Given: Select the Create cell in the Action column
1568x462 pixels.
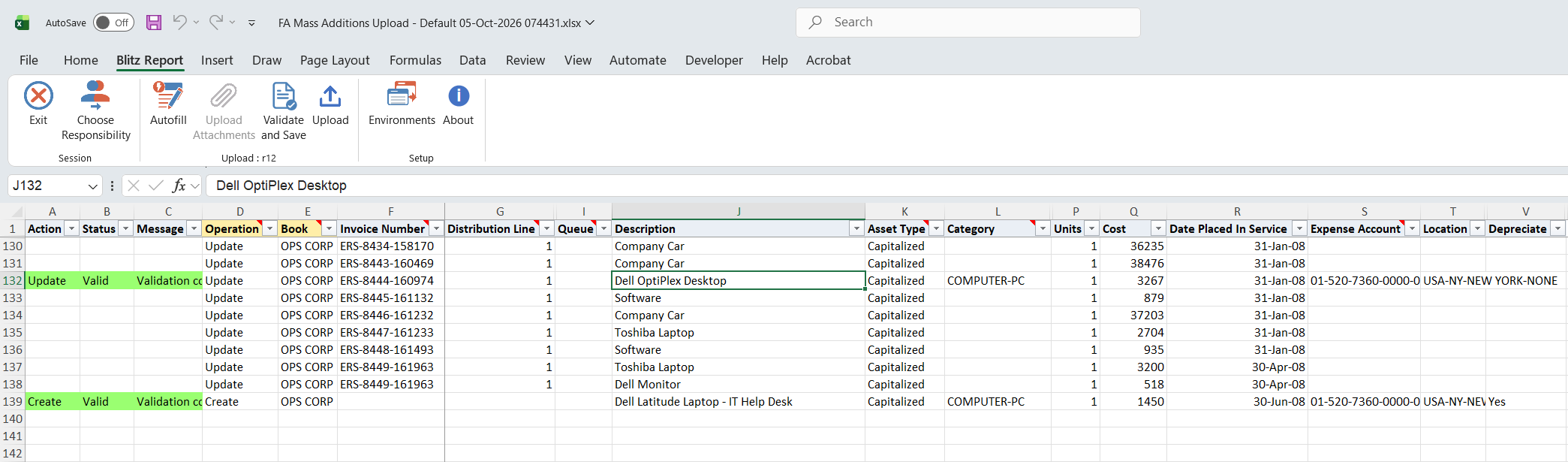Looking at the screenshot, I should [x=53, y=402].
